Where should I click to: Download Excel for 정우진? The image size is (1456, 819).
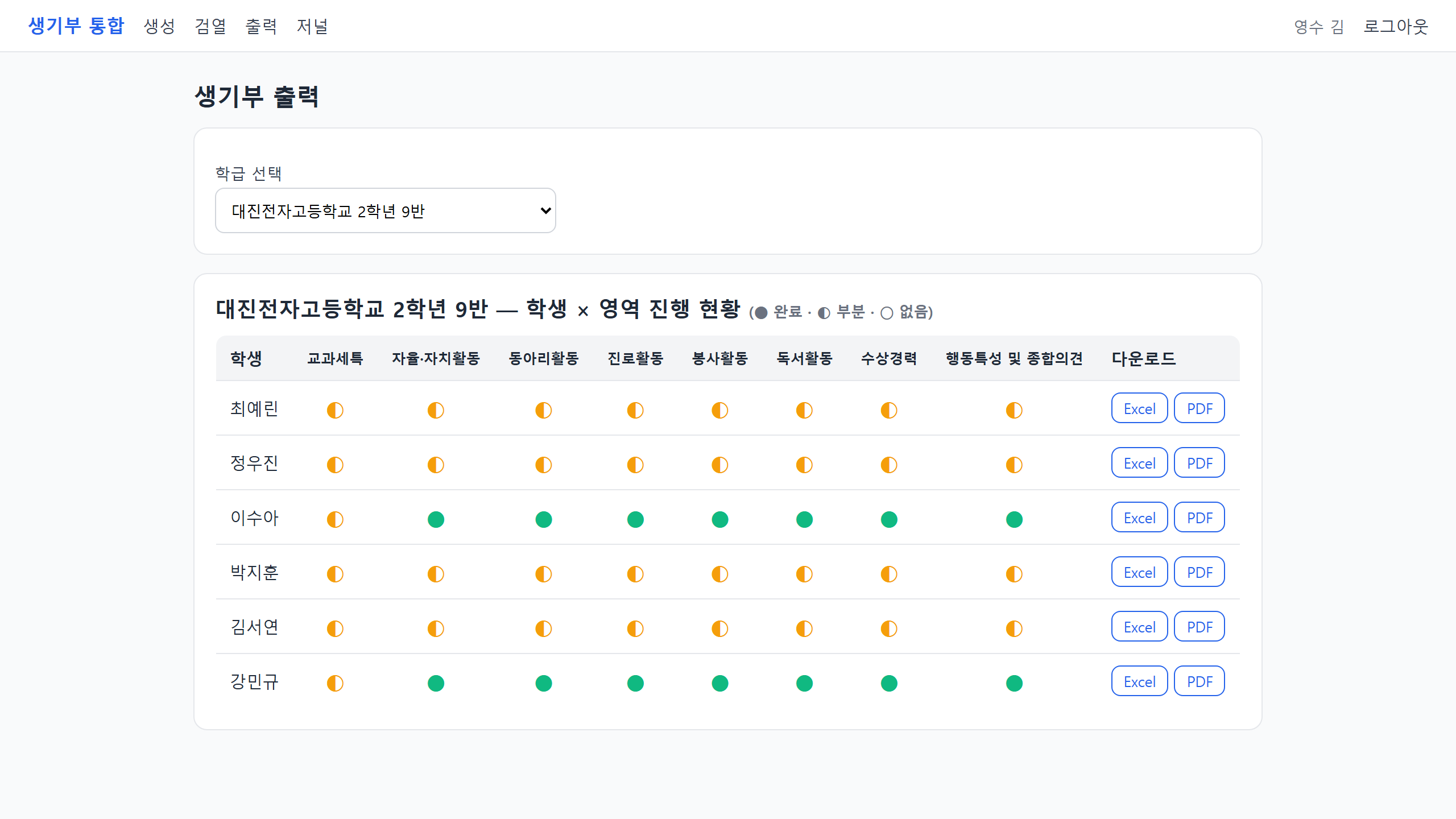(x=1139, y=463)
